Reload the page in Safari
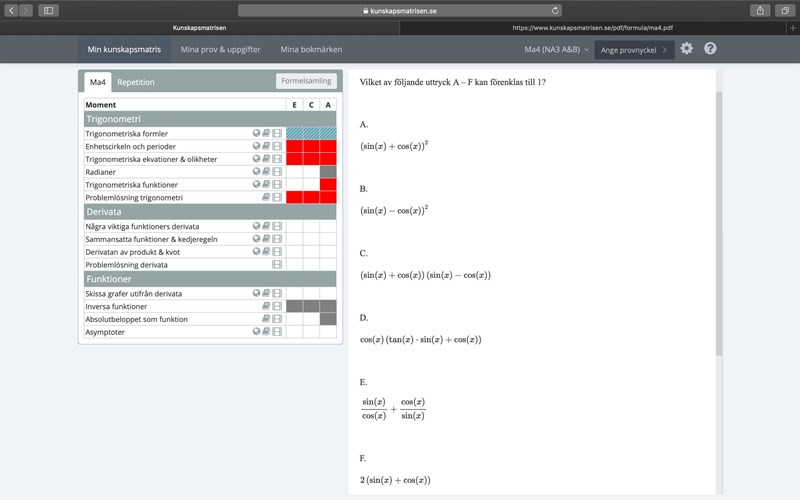800x500 pixels. point(556,10)
